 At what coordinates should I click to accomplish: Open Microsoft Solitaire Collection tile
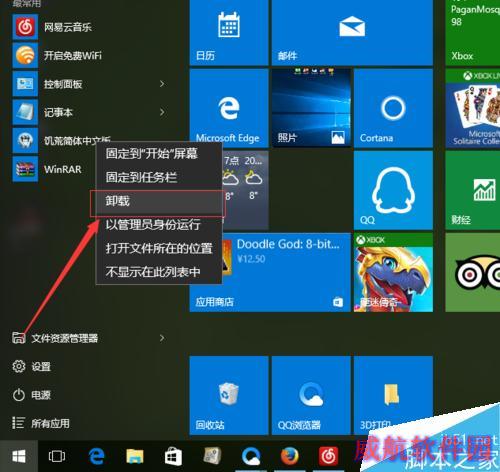473,108
